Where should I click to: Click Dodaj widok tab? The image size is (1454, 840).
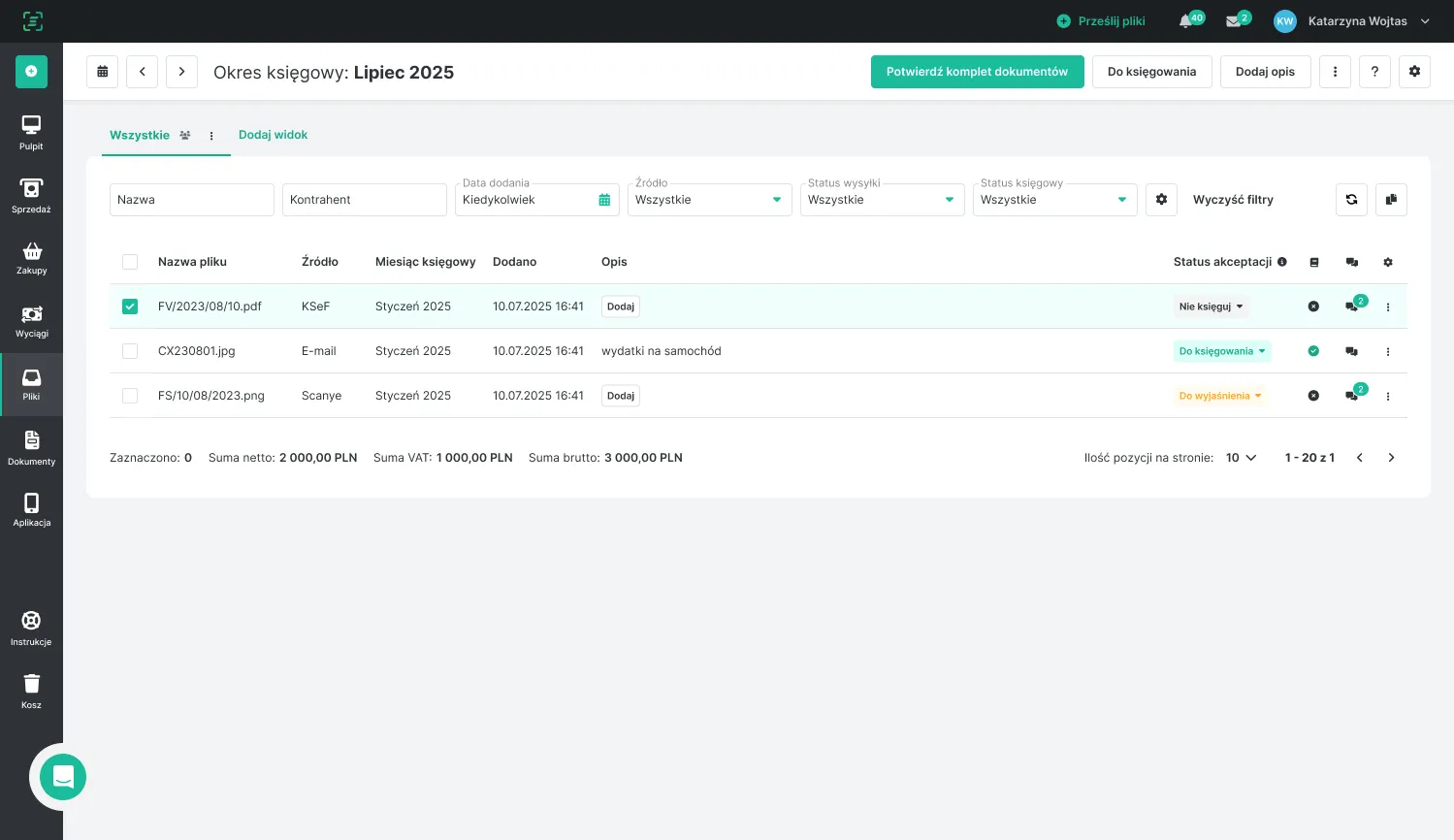[273, 135]
